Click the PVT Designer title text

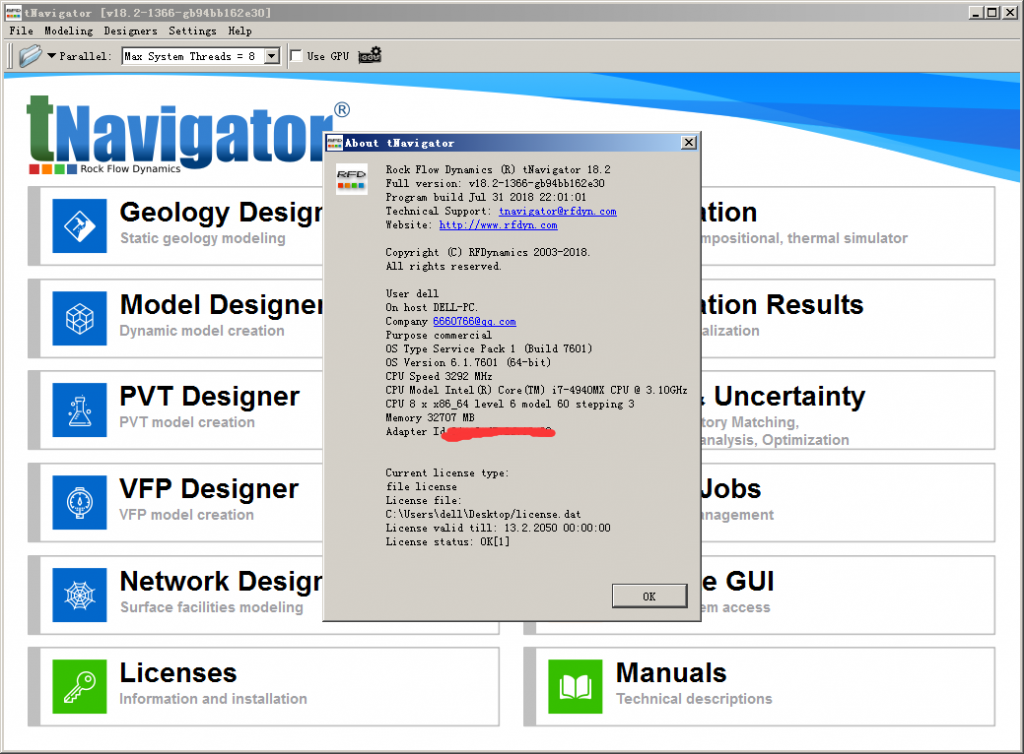click(210, 396)
